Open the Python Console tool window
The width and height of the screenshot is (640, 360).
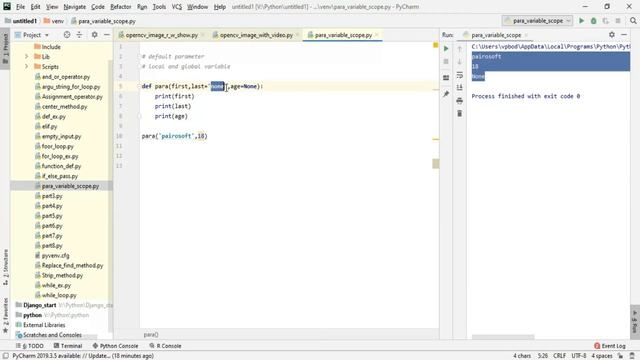click(x=116, y=346)
